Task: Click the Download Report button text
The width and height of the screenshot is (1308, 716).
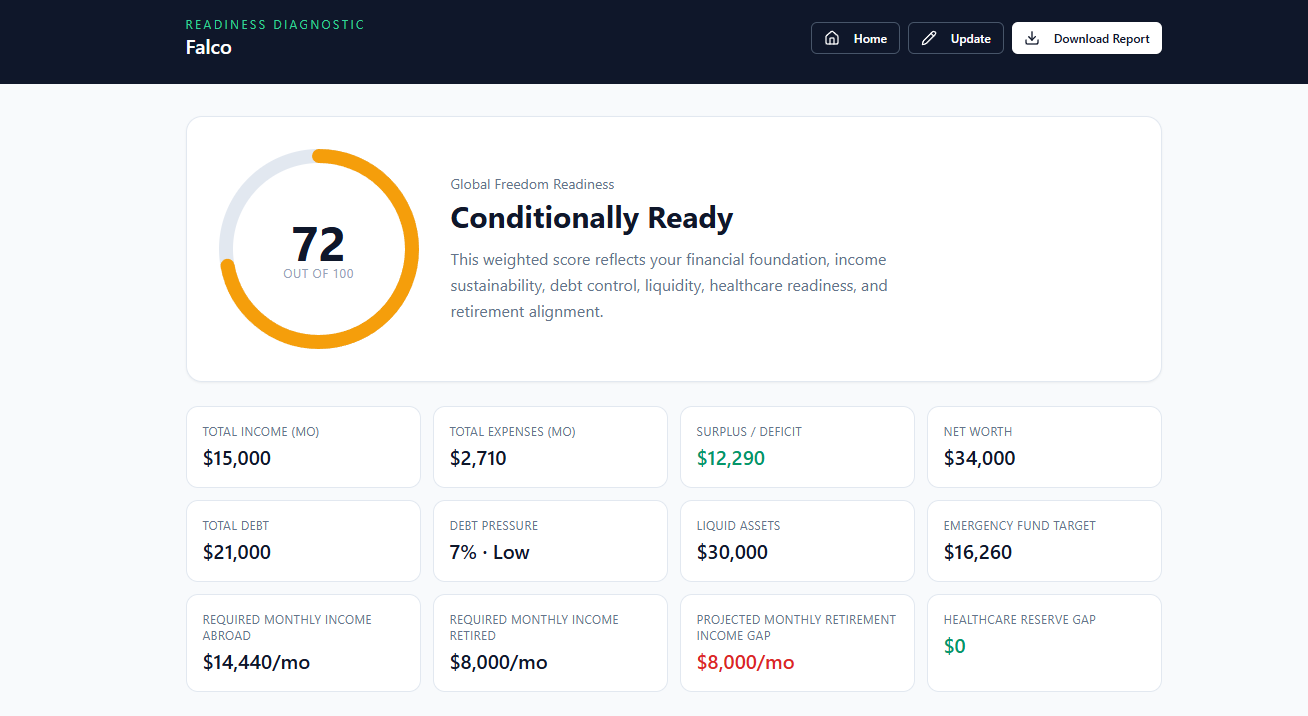Action: pos(1102,39)
